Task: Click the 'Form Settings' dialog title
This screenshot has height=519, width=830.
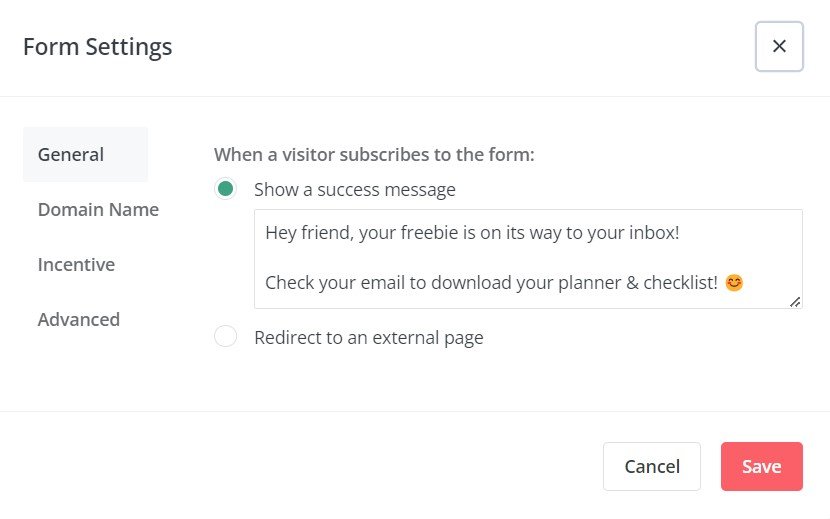Action: coord(98,47)
